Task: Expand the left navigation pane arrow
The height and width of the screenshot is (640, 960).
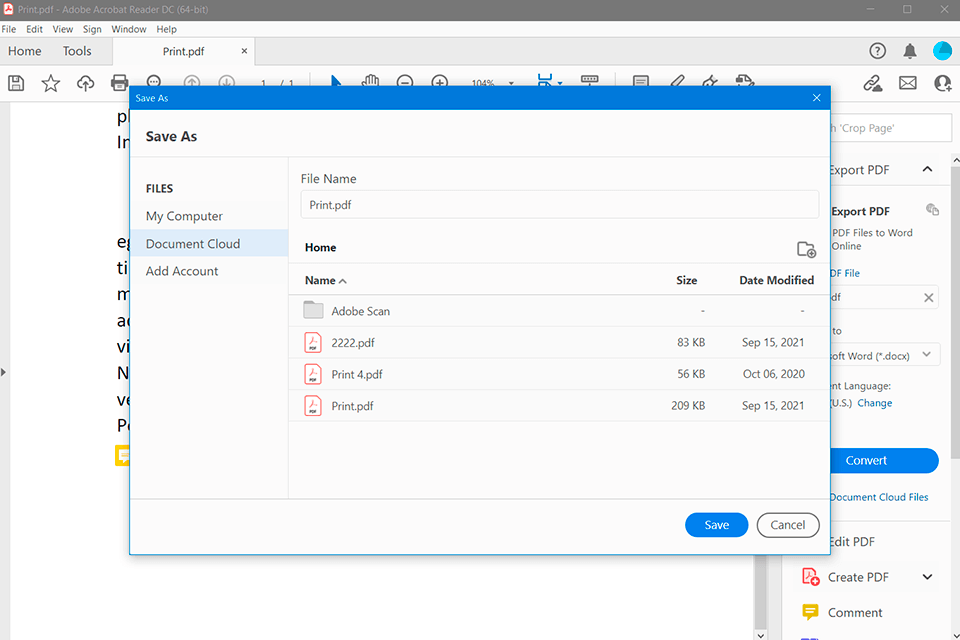Action: pos(3,372)
